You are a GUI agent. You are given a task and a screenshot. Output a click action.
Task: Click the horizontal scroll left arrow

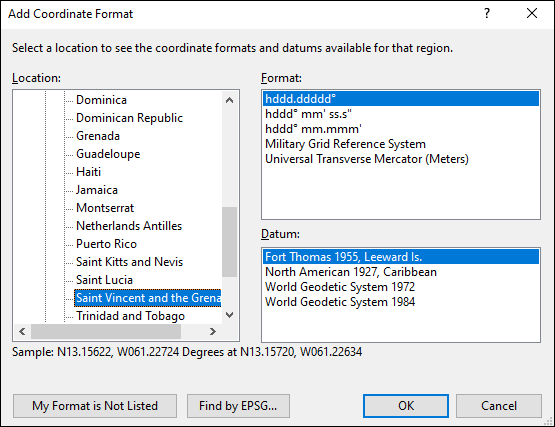(x=22, y=331)
